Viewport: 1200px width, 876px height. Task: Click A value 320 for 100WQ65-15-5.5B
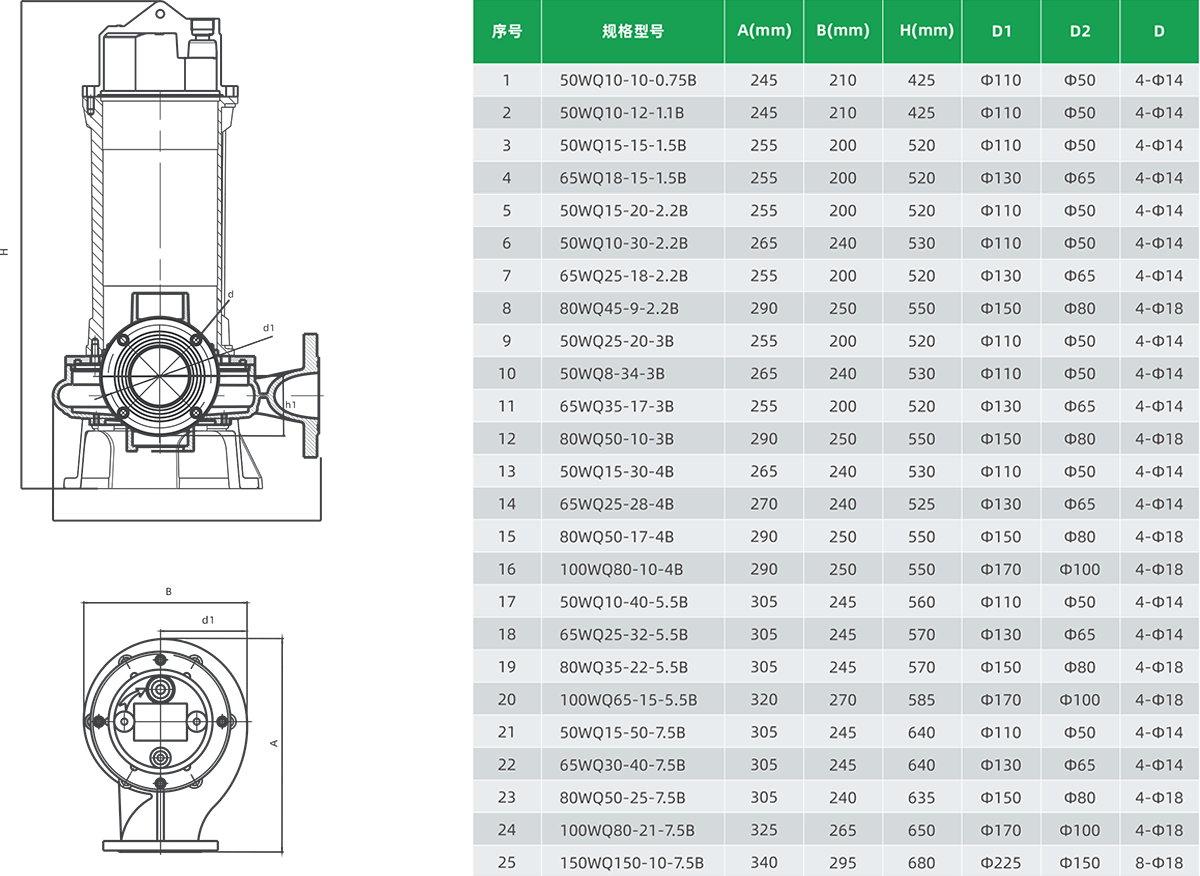tap(764, 700)
